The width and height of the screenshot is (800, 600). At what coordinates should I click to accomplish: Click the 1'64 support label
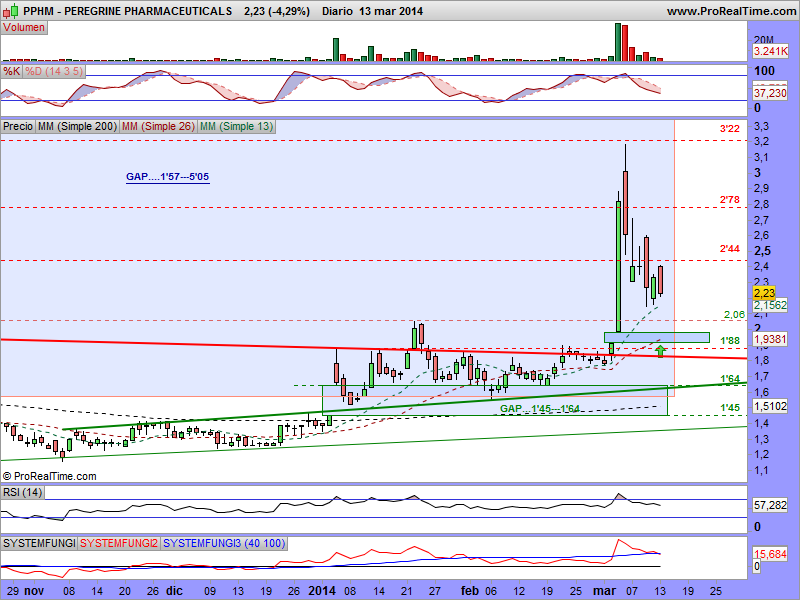730,379
